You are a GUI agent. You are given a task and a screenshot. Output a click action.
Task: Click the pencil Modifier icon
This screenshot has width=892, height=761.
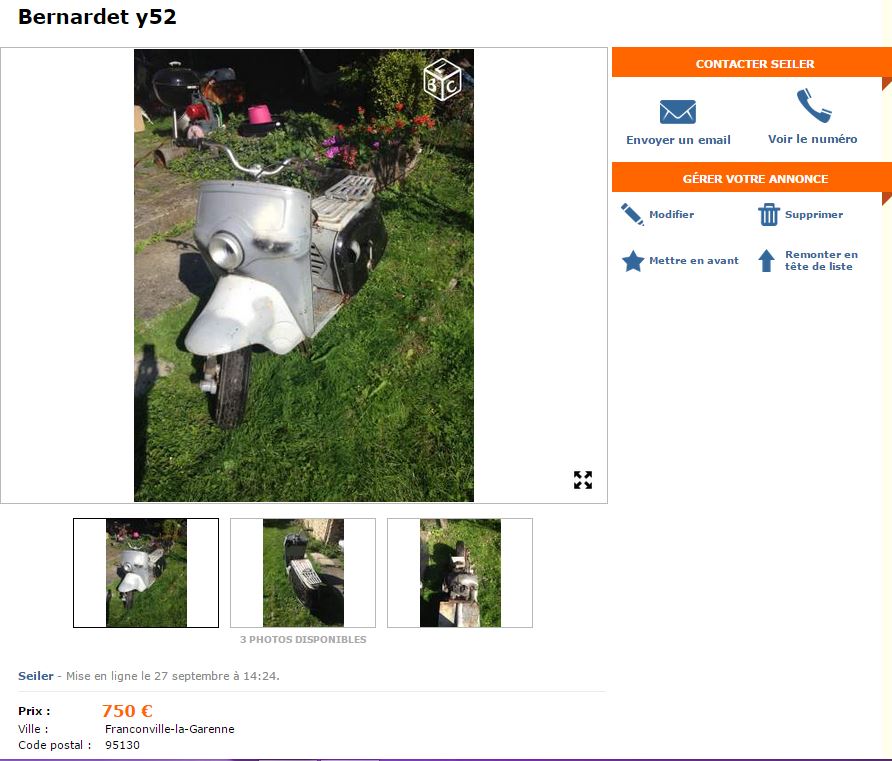pyautogui.click(x=632, y=214)
